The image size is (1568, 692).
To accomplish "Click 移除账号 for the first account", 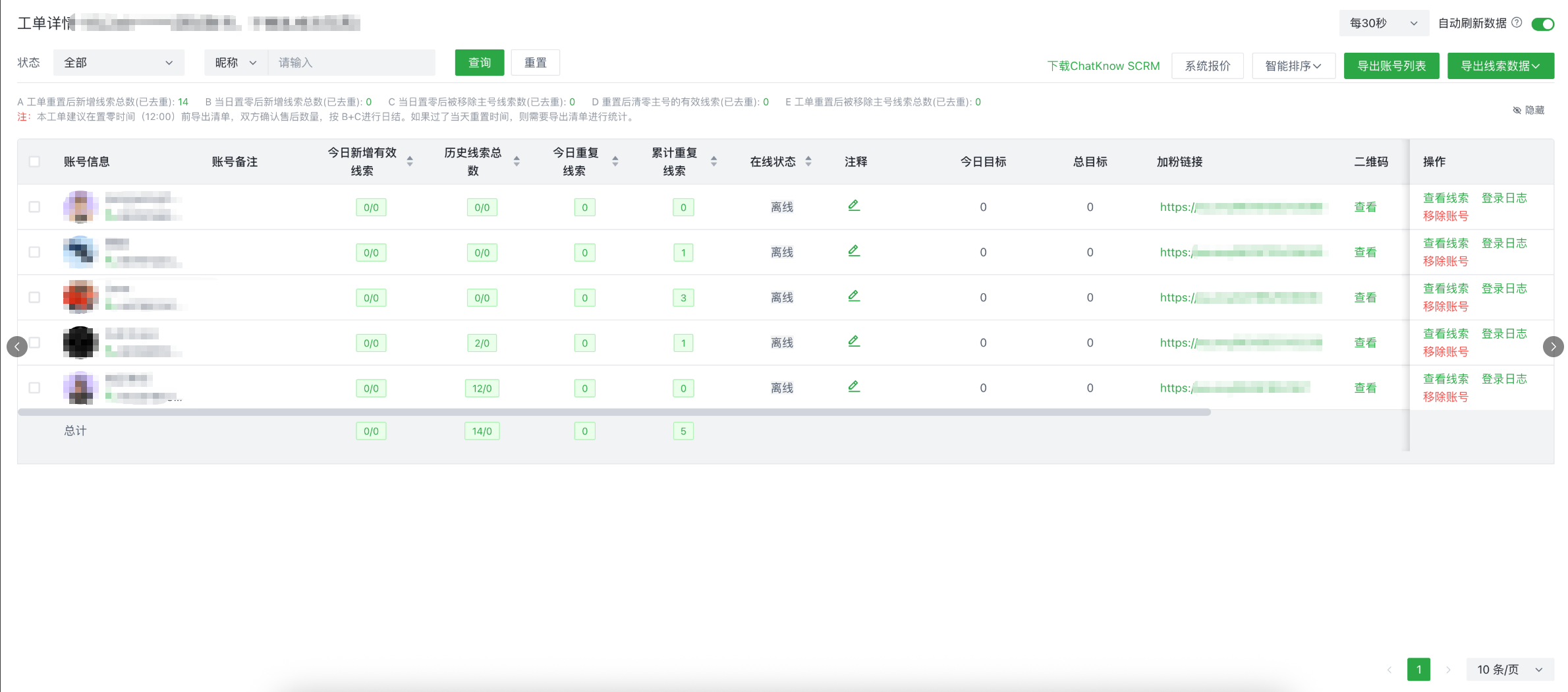I will (1445, 216).
